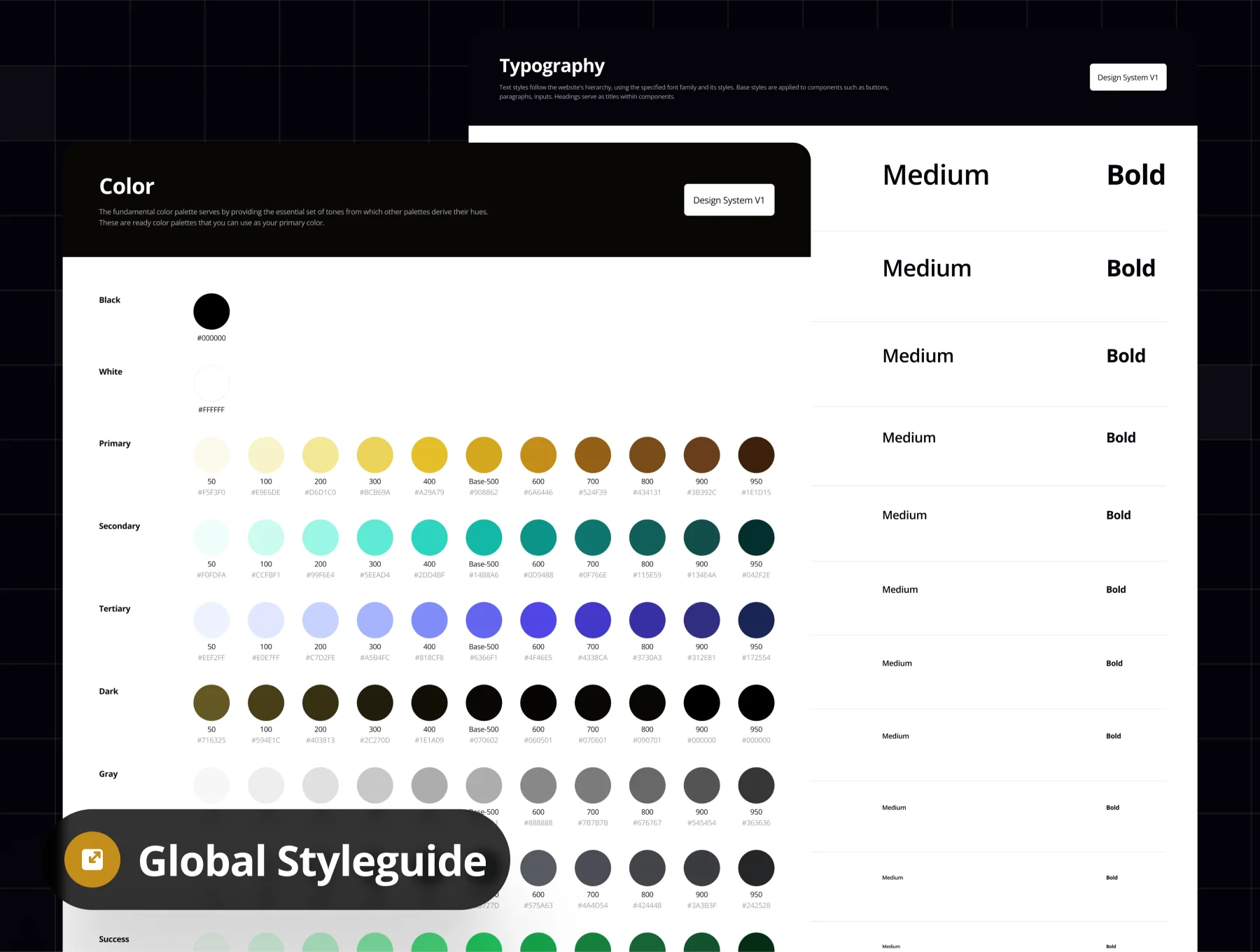The height and width of the screenshot is (952, 1260).
Task: Select the Gray 900 swatch
Action: 702,785
